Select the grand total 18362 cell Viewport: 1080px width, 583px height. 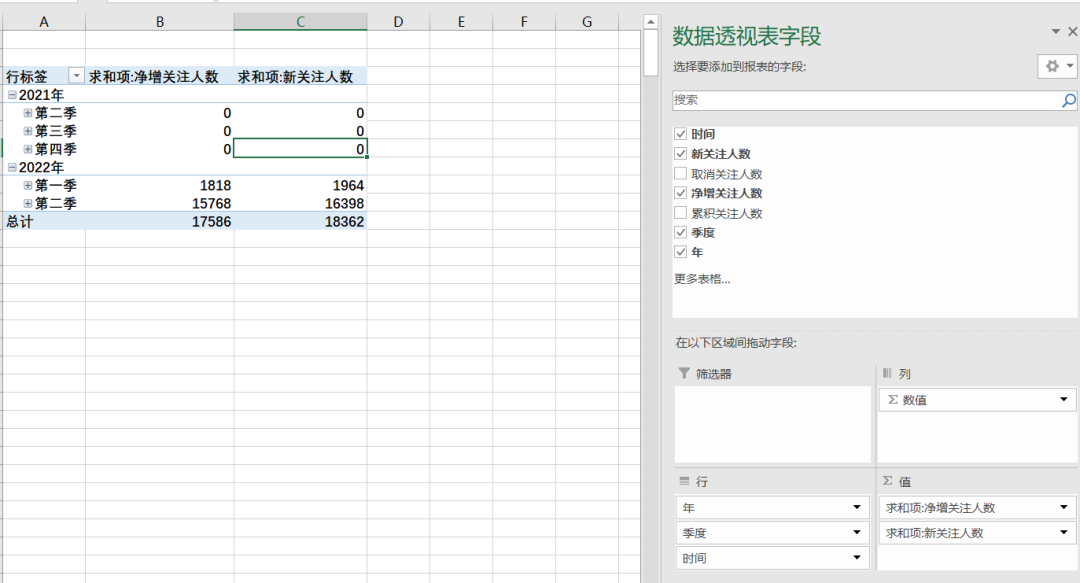[x=300, y=221]
